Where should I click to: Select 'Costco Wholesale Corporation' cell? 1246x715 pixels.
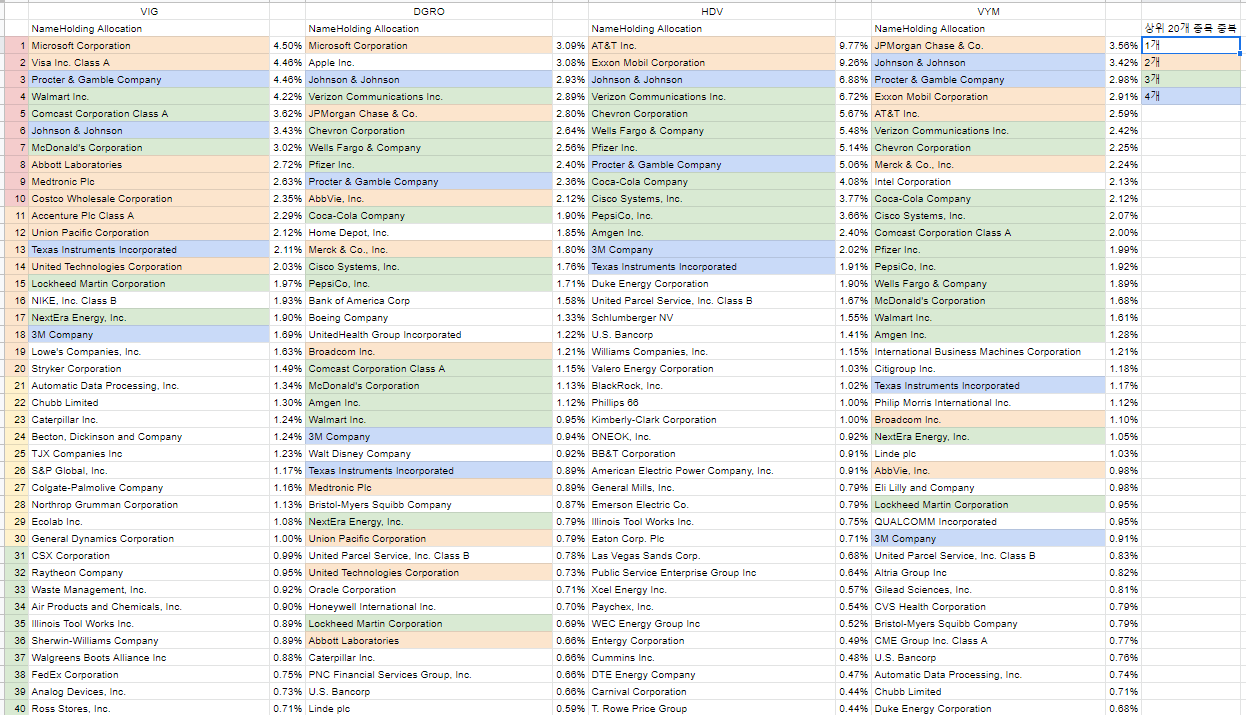[149, 198]
